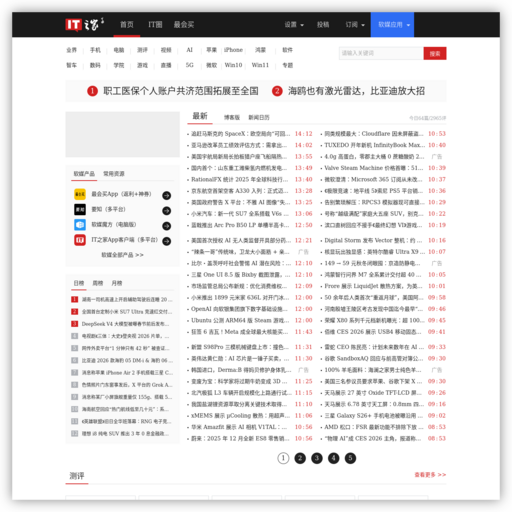Open the RationalFX 统计 2025 news item
Viewport: 512px width, 512px height.
pos(239,179)
